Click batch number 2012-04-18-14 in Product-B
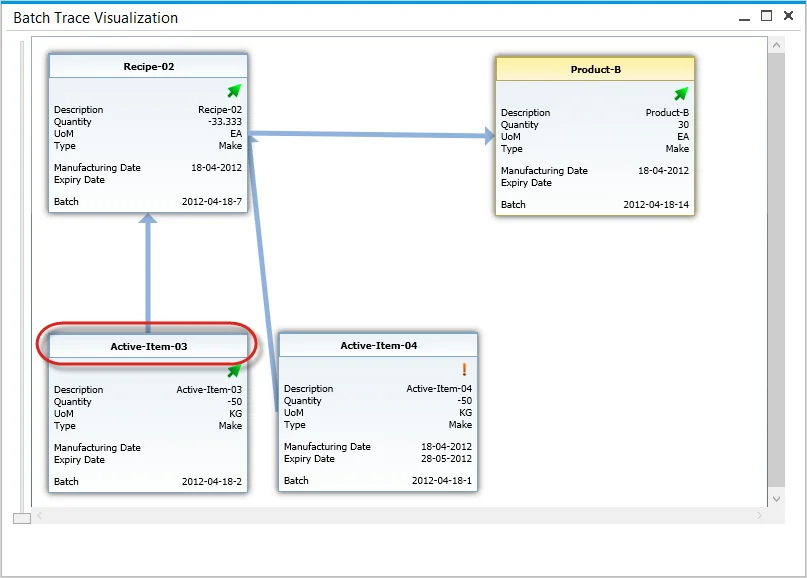The width and height of the screenshot is (807, 578). coord(656,205)
